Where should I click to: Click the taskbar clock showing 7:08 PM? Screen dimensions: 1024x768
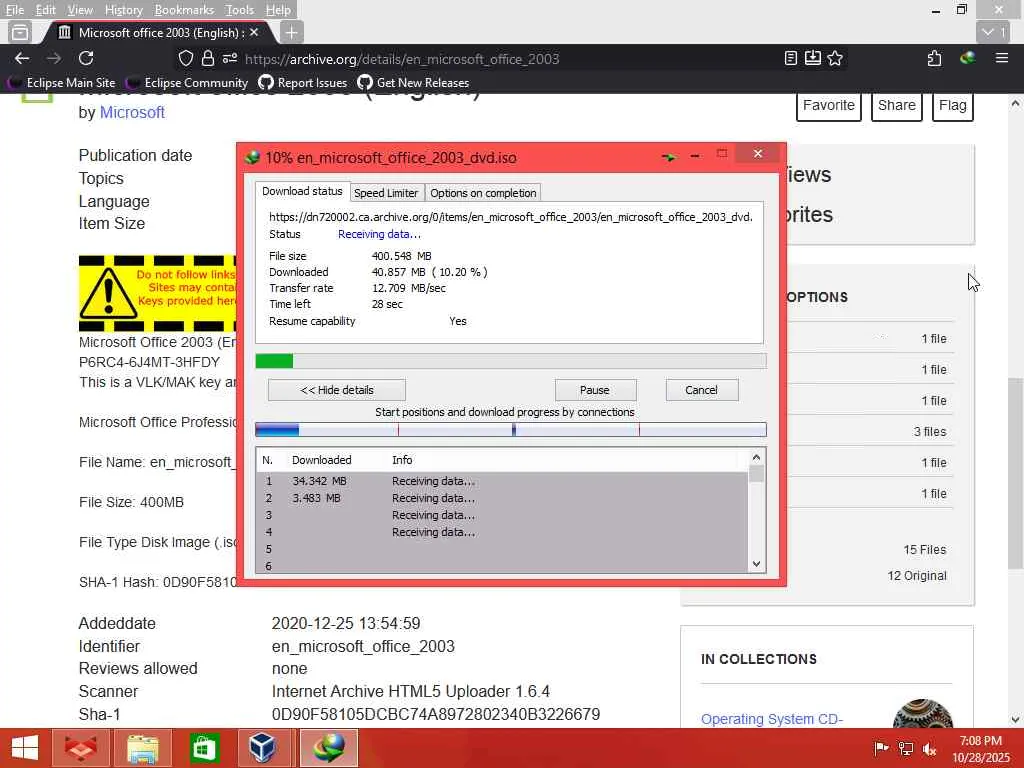[x=981, y=749]
